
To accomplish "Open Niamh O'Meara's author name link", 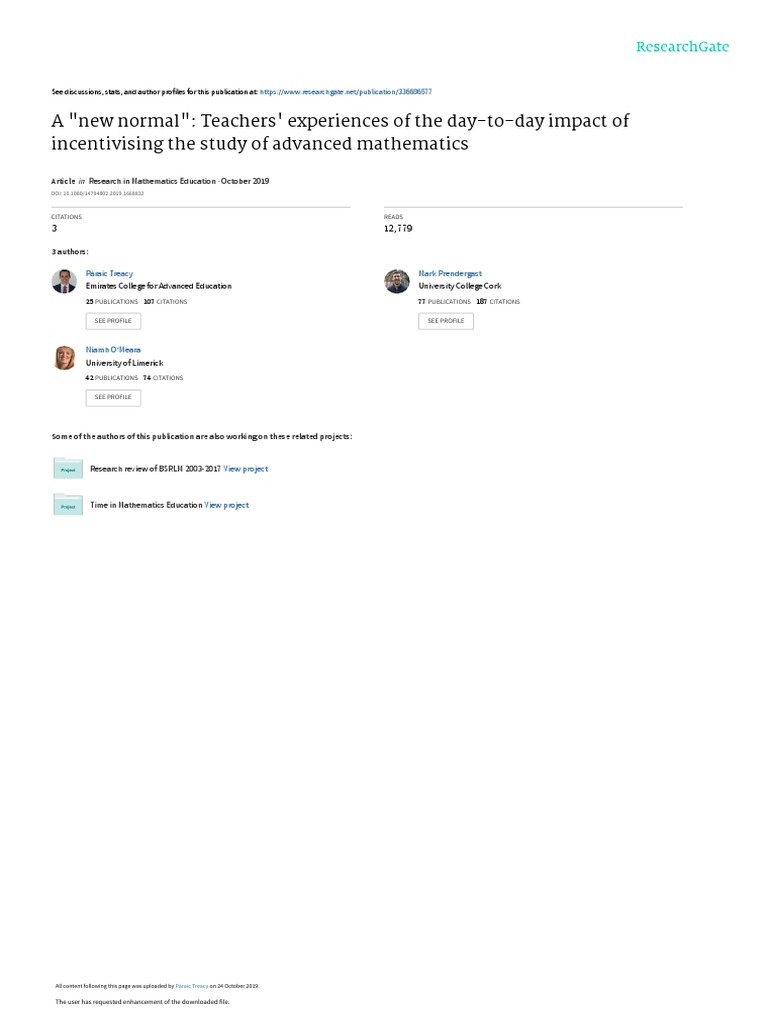I will click(x=113, y=350).
